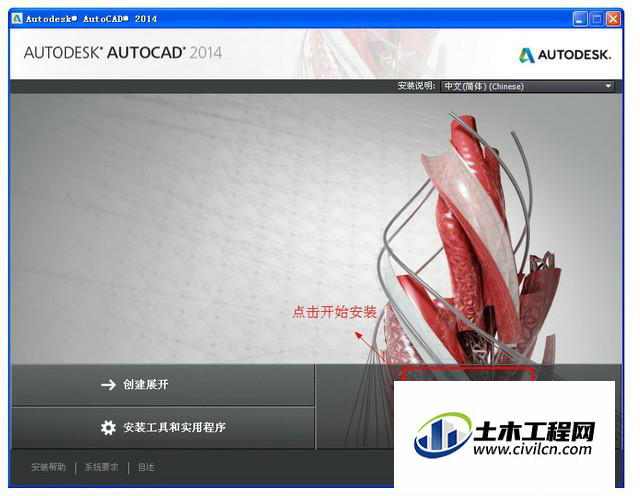The height and width of the screenshot is (496, 640).
Task: Click the AutoCAD title bar app icon
Action: click(17, 18)
